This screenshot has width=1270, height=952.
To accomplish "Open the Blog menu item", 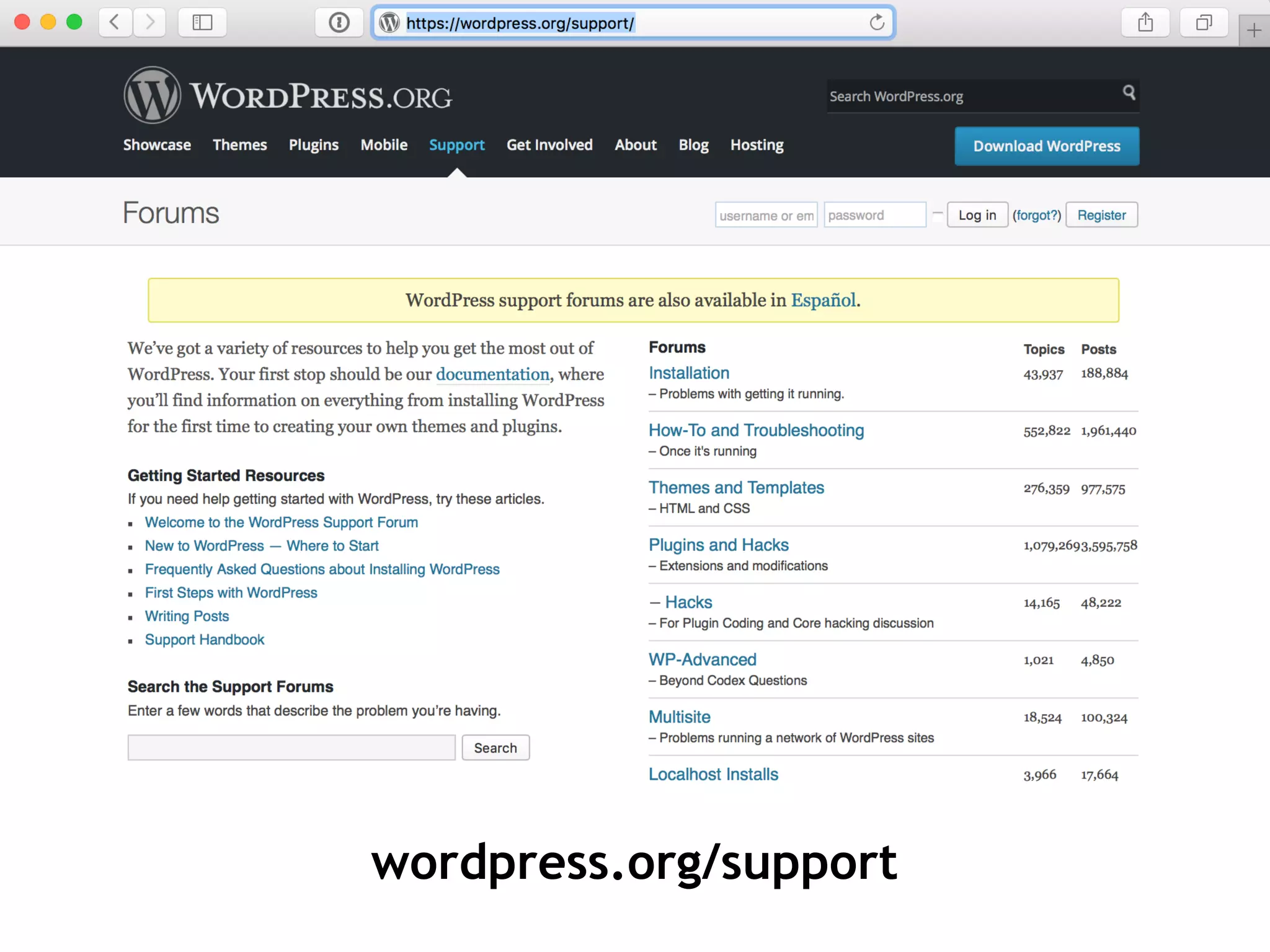I will [x=693, y=145].
